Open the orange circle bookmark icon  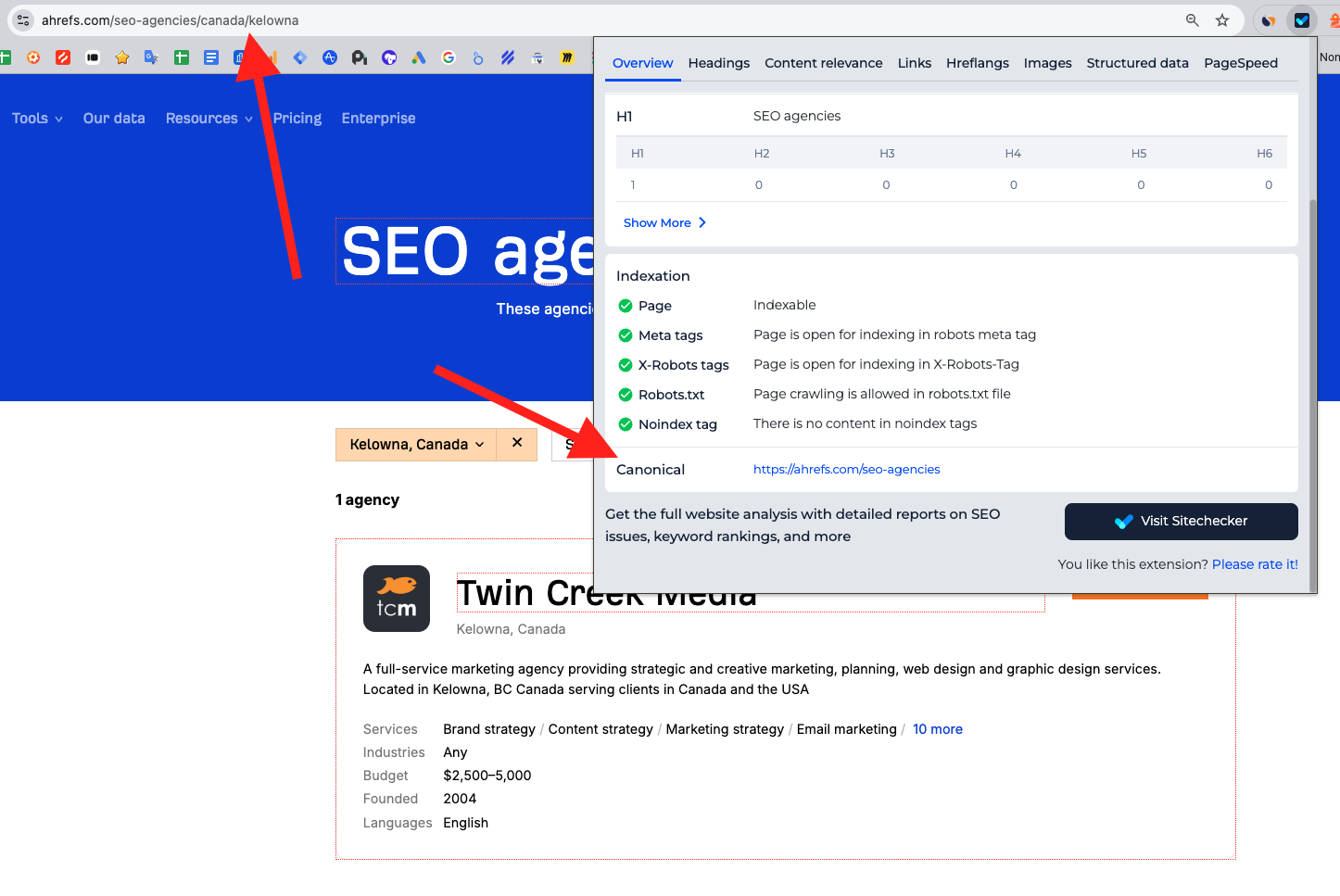[x=33, y=57]
